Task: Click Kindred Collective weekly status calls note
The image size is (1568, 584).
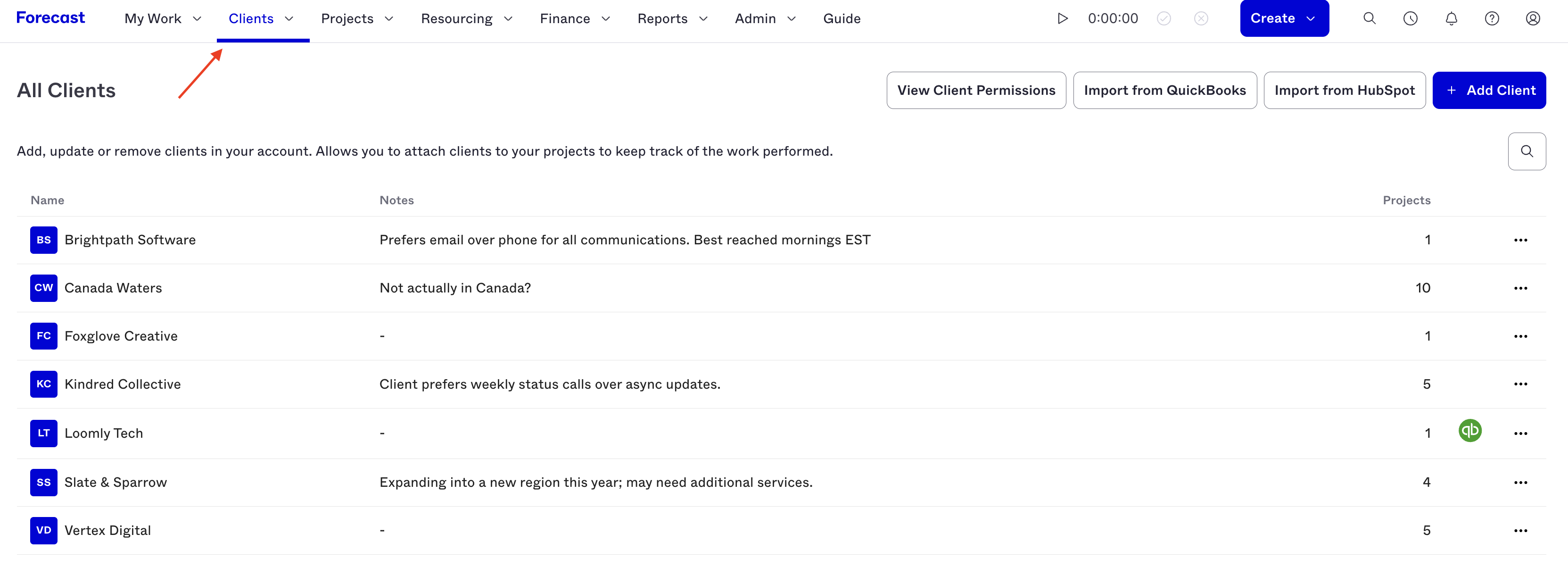Action: tap(550, 384)
